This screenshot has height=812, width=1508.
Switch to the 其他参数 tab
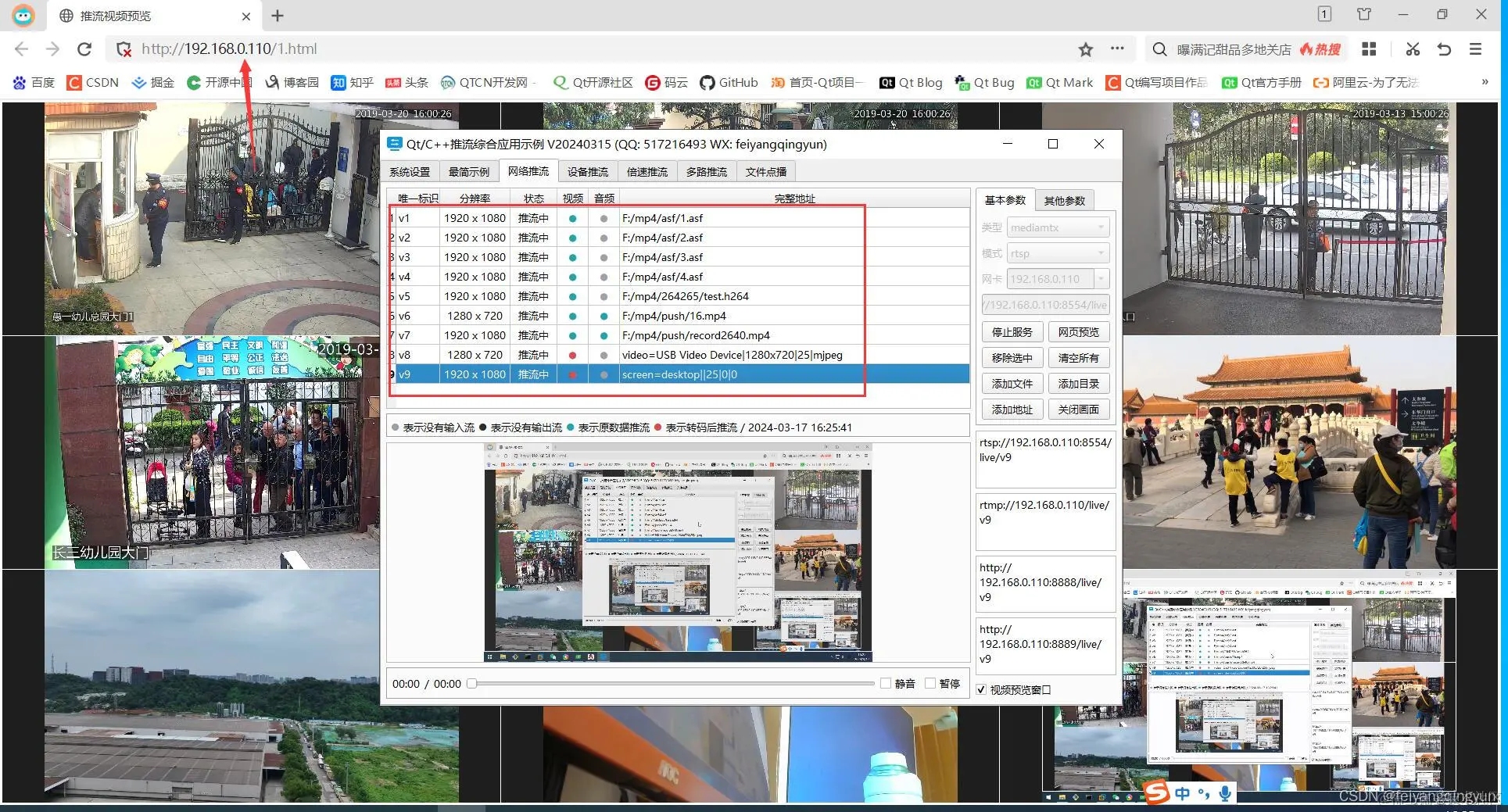pyautogui.click(x=1065, y=200)
